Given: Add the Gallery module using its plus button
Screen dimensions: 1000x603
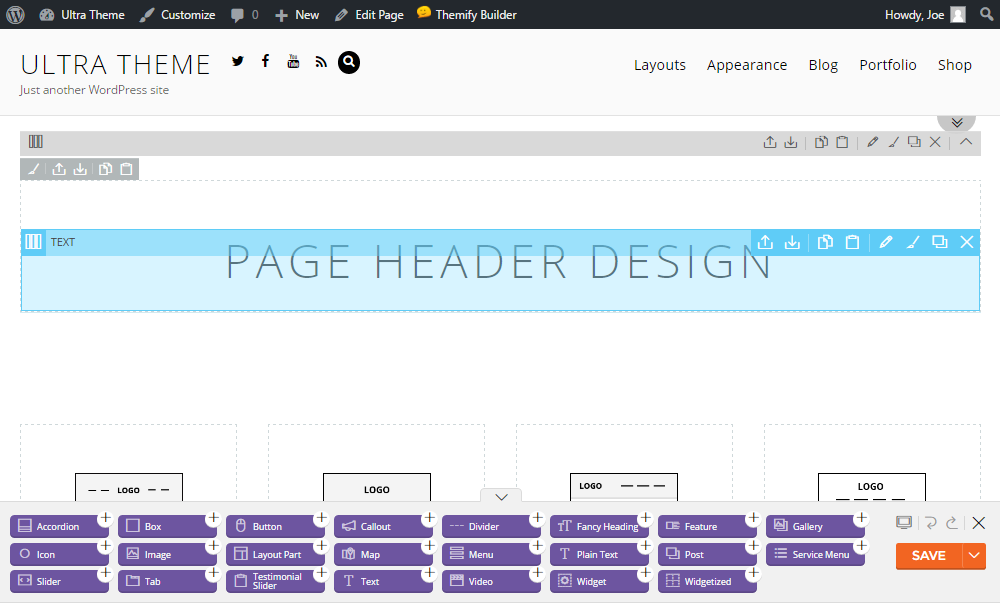Looking at the screenshot, I should pos(861,518).
